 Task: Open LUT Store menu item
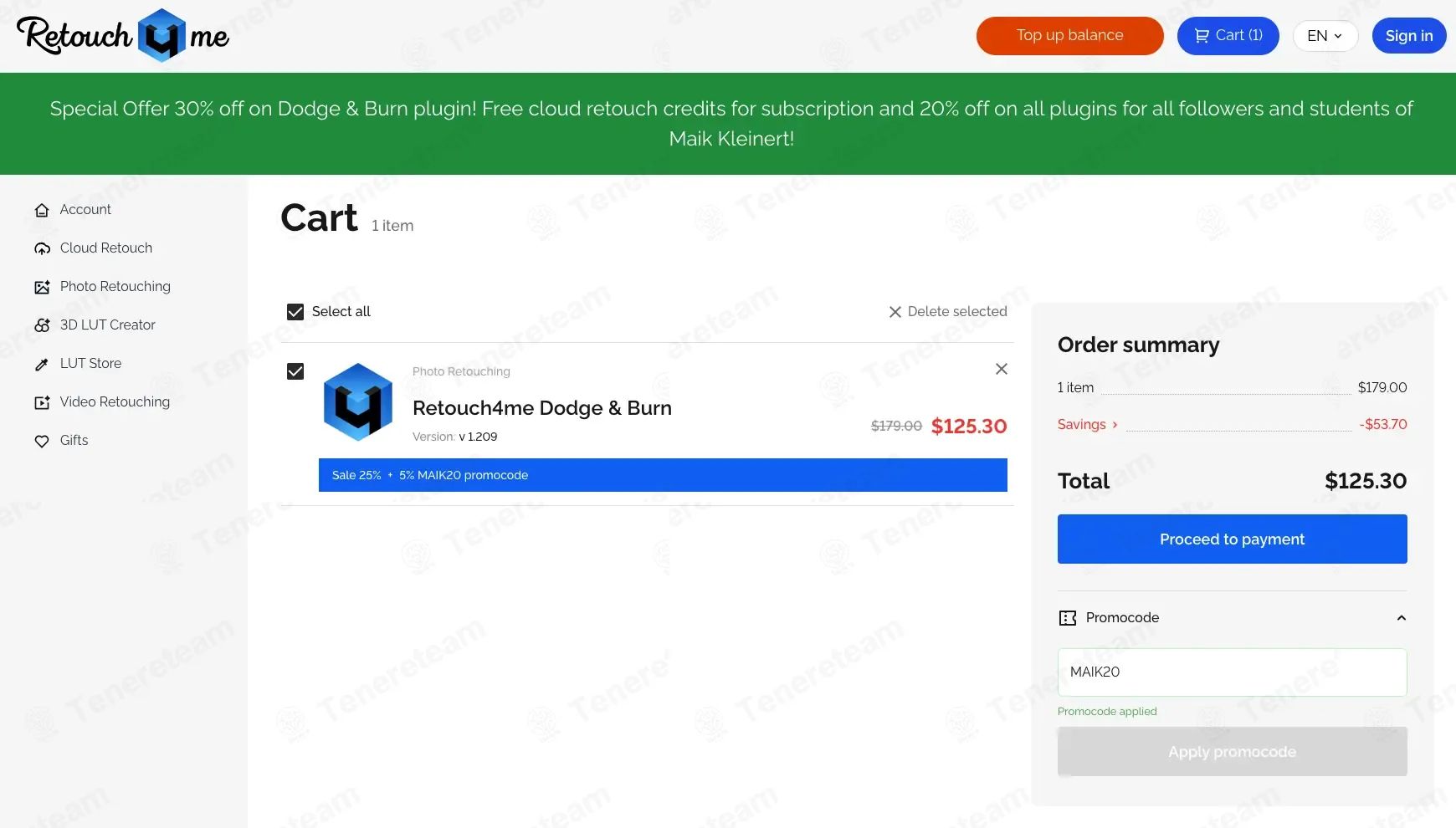90,363
